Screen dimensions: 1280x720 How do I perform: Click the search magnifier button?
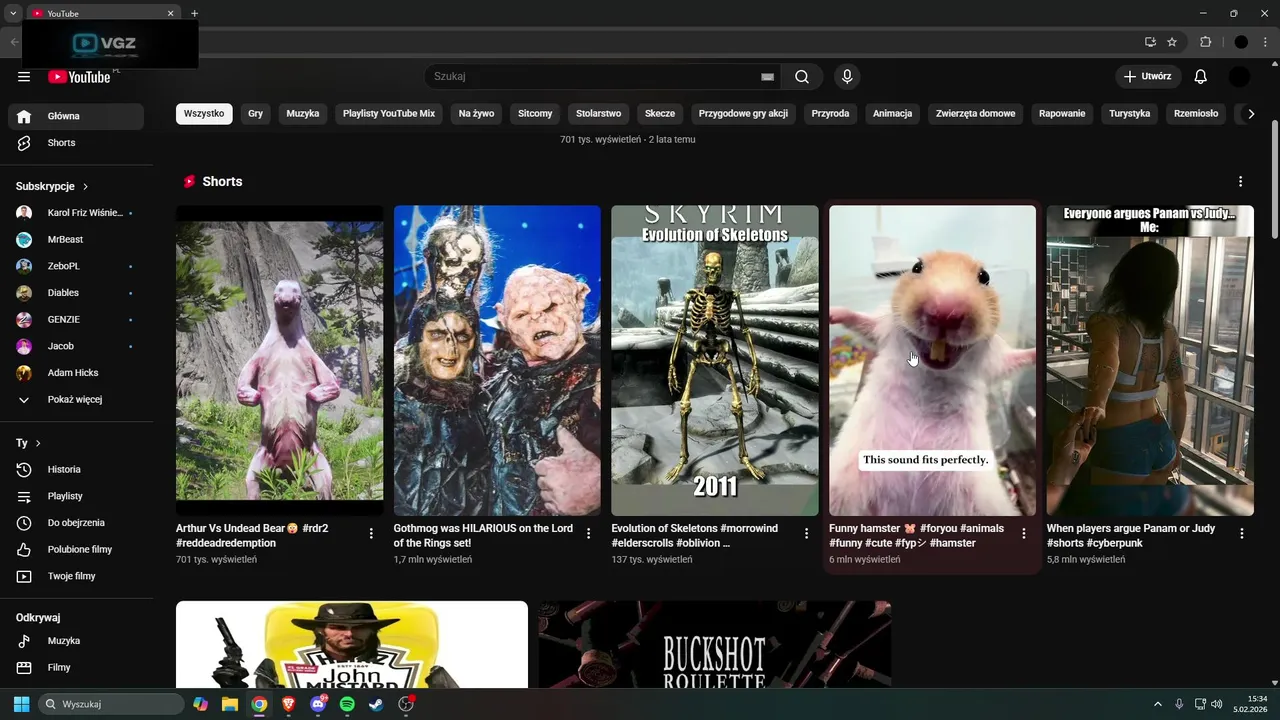tap(802, 77)
